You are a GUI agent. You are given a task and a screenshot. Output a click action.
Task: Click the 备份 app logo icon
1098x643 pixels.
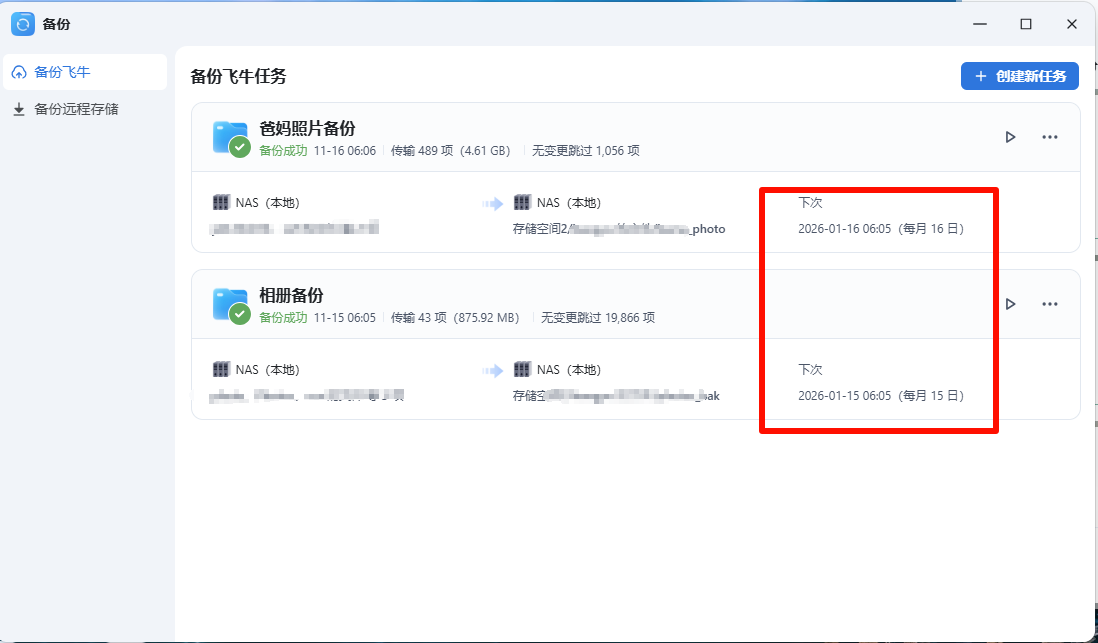pos(23,25)
